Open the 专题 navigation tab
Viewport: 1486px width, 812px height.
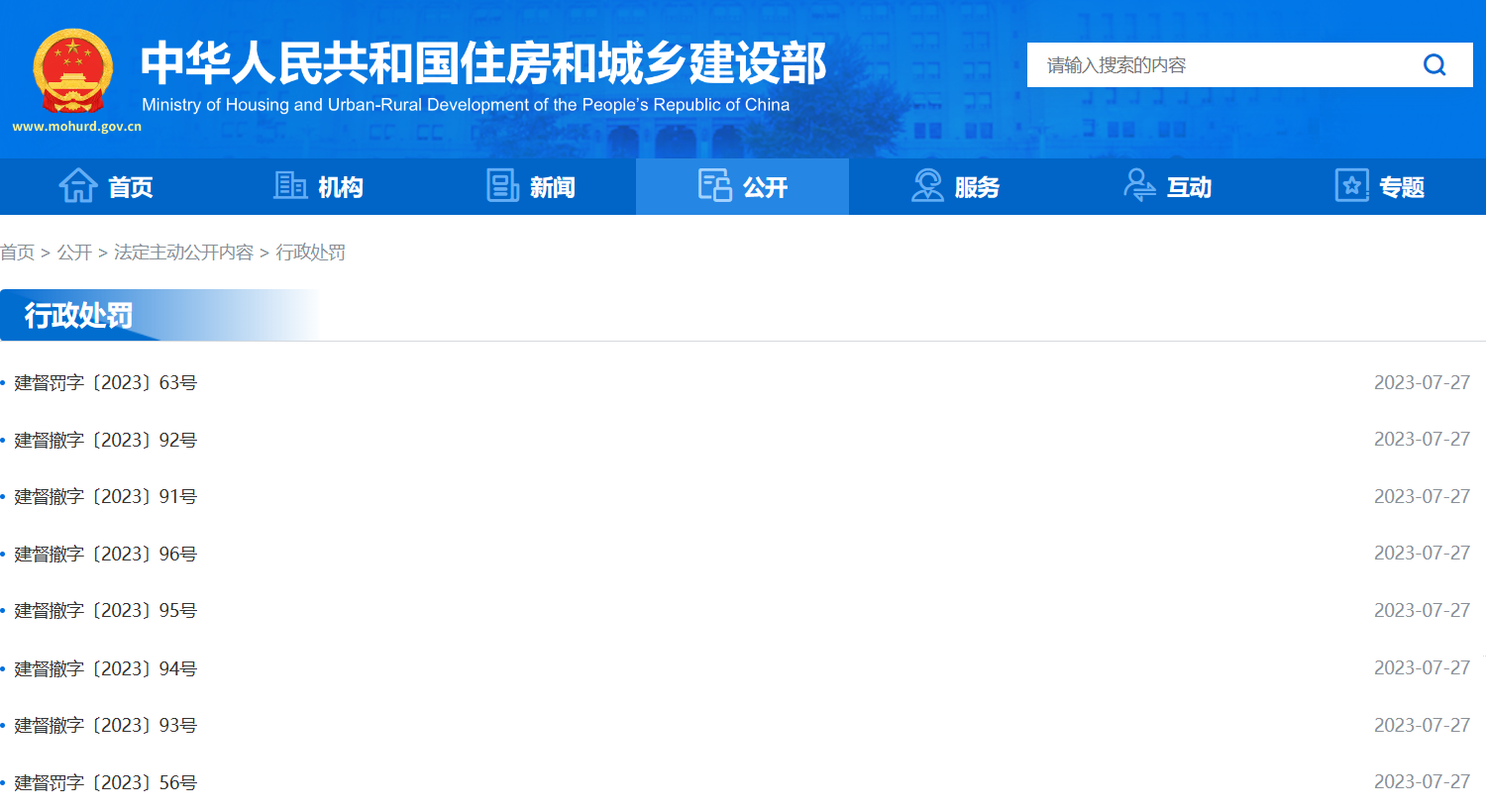coord(1379,186)
